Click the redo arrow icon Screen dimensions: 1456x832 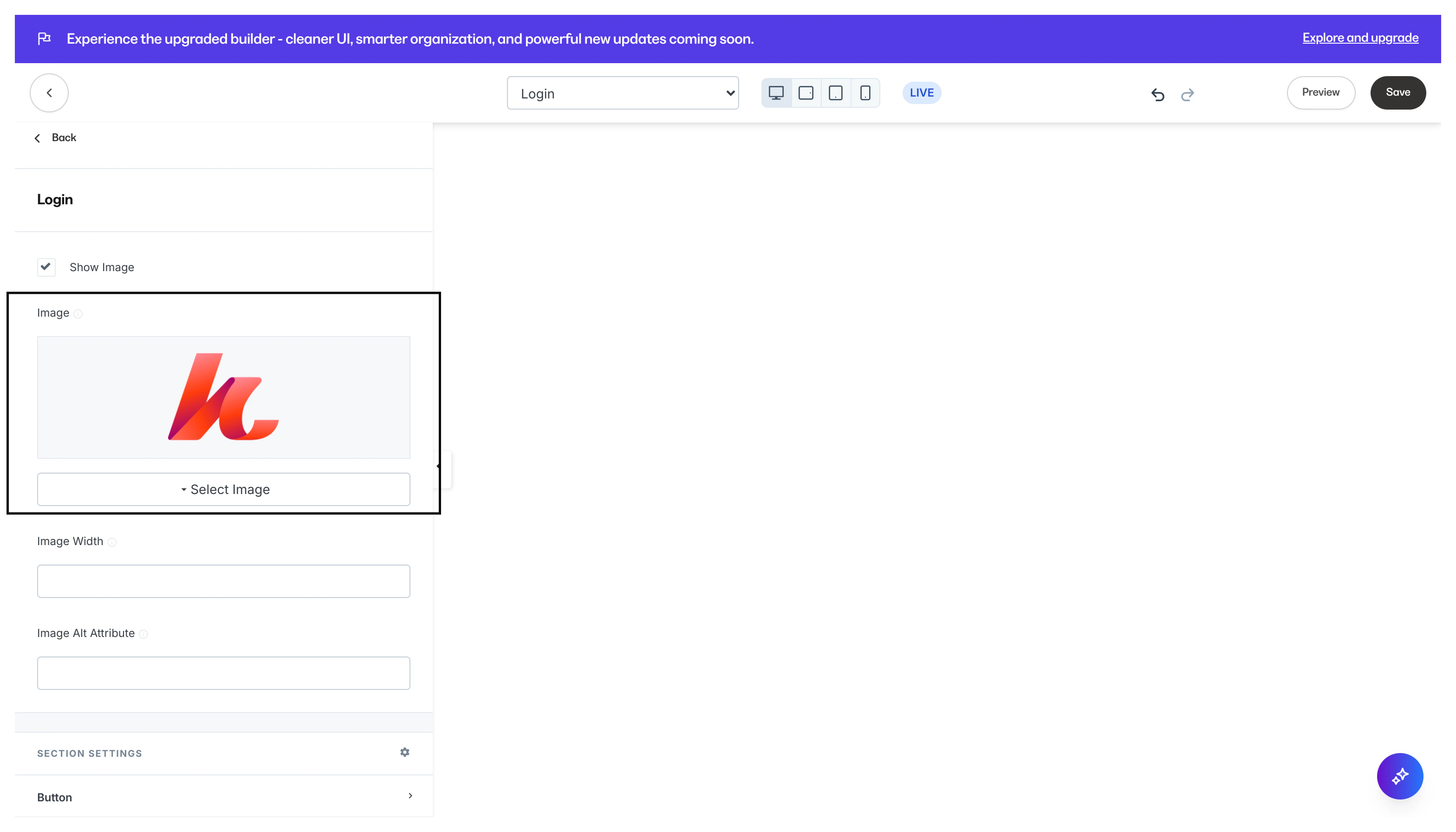coord(1188,94)
